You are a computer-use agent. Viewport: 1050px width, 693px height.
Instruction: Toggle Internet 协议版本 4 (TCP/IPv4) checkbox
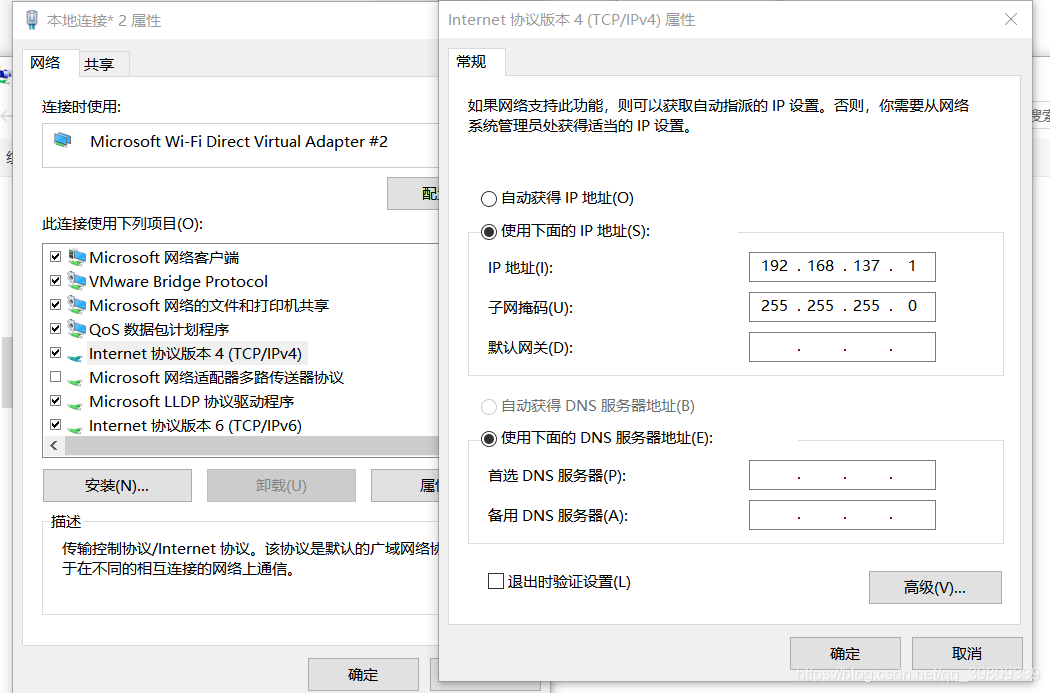point(56,353)
